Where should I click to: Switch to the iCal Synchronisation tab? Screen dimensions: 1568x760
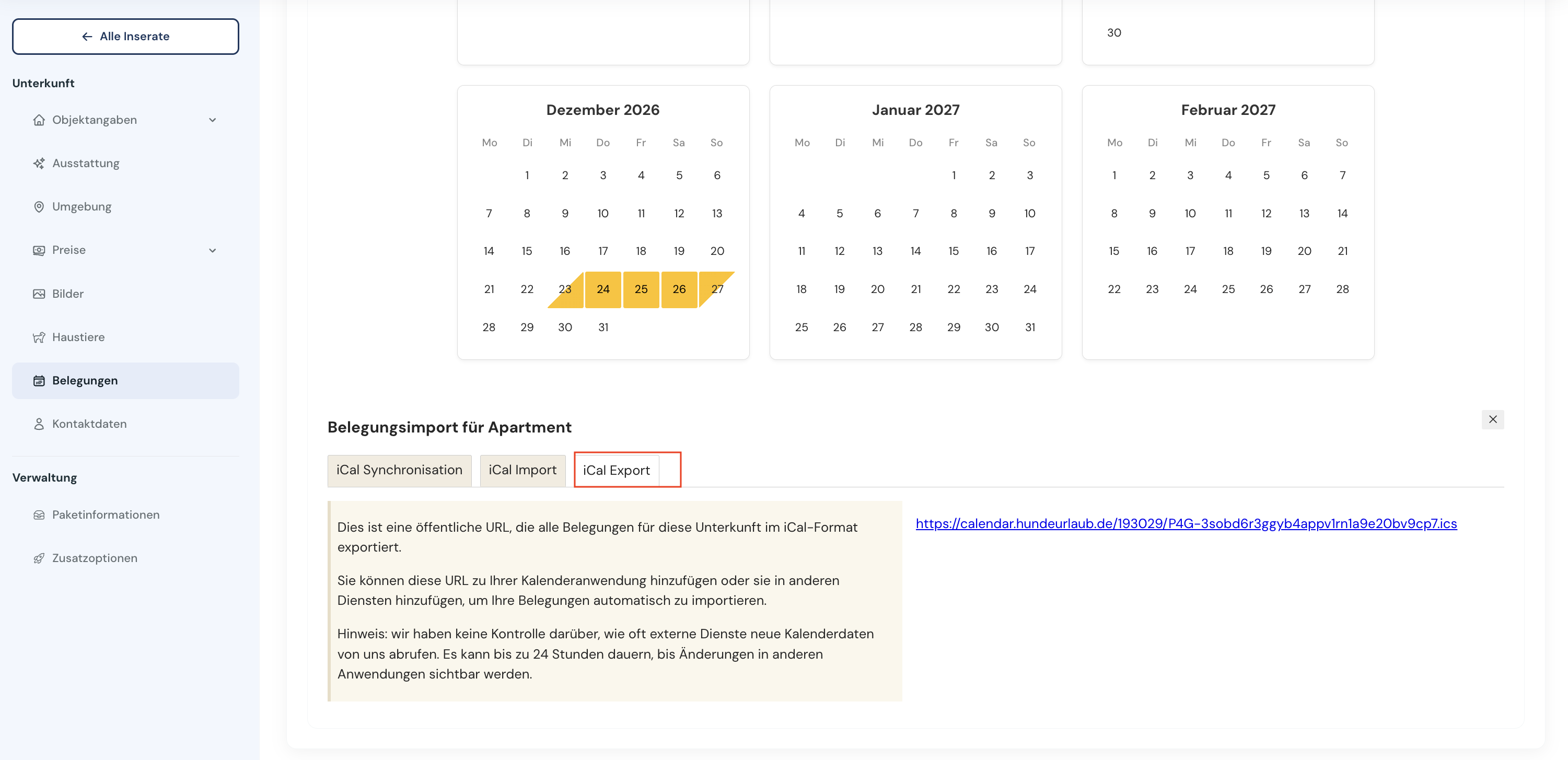coord(399,470)
